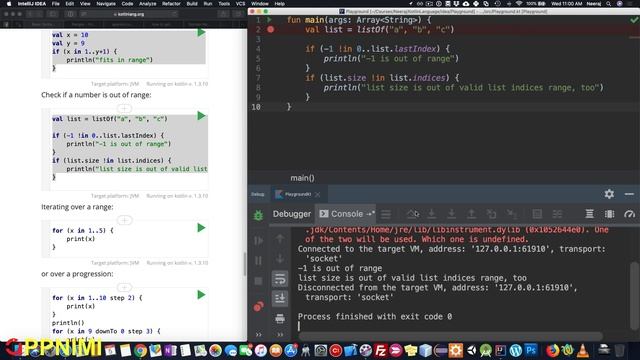Run the 'for (x in 1..5)' browser example

pyautogui.click(x=201, y=228)
